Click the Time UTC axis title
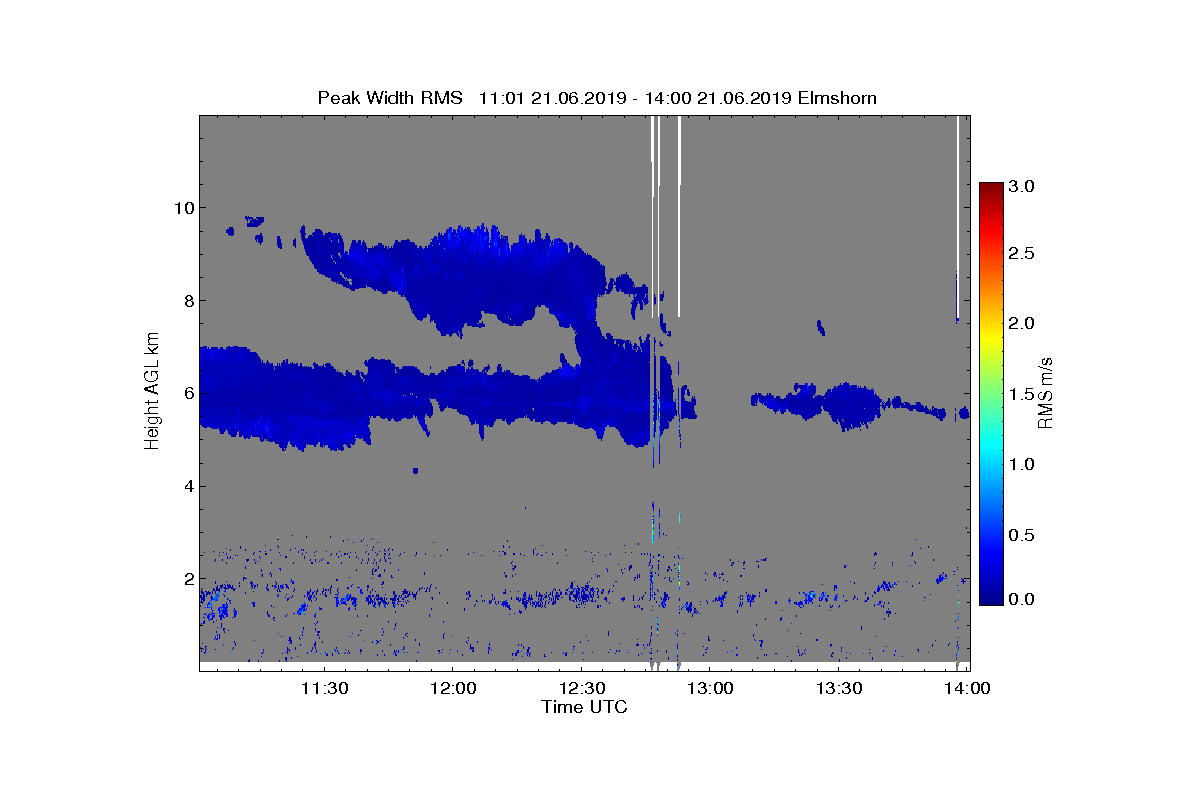1200x800 pixels. point(585,707)
